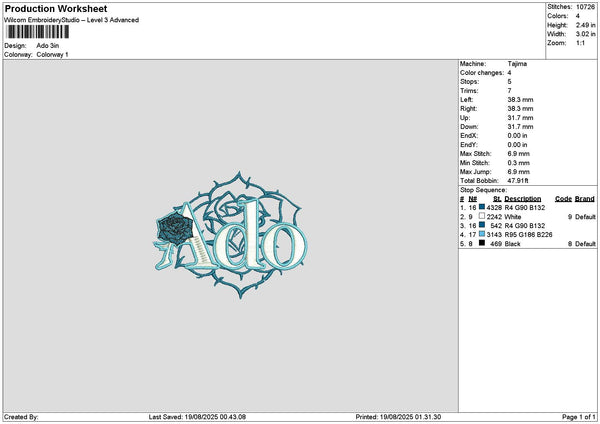Image resolution: width=600 pixels, height=424 pixels.
Task: Click the letter 'o' in the Ado design
Action: pos(285,245)
